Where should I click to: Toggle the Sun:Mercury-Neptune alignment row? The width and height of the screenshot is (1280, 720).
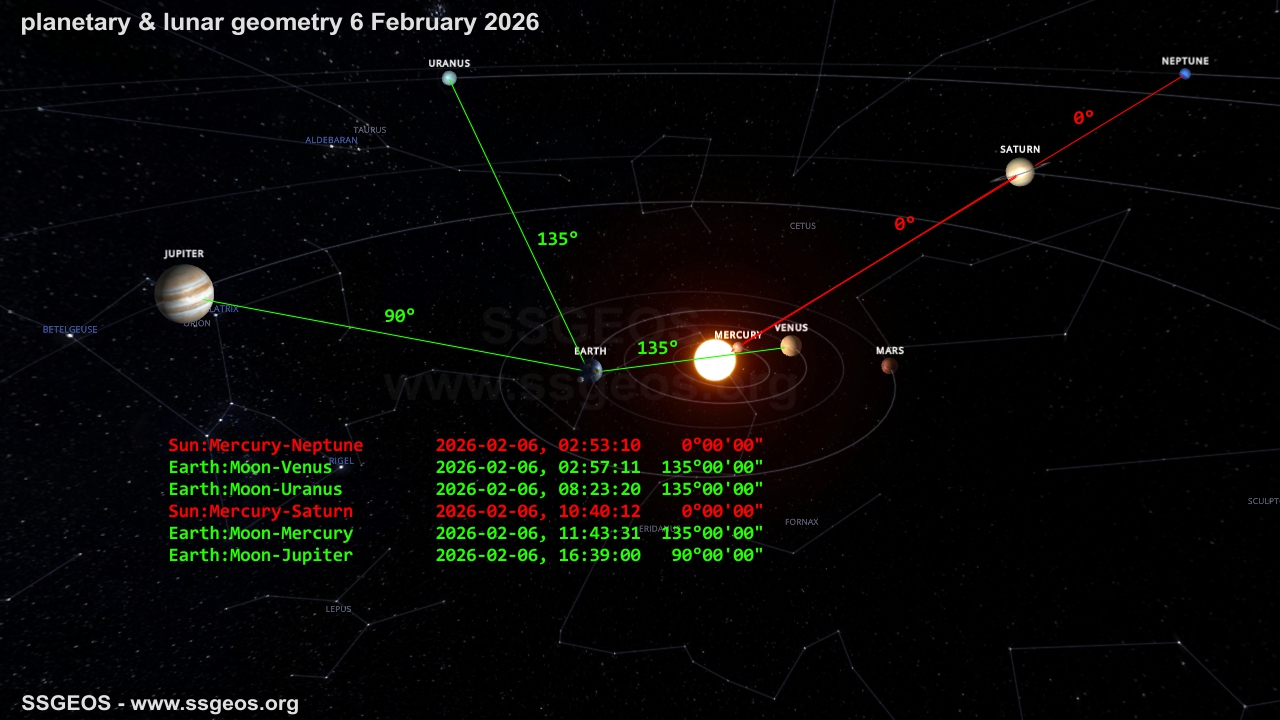264,445
